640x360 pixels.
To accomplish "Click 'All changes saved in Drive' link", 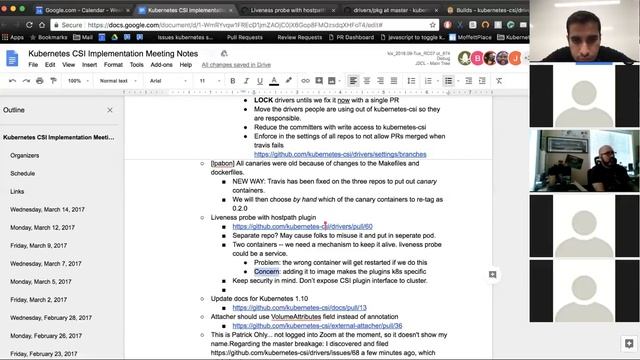I will pyautogui.click(x=236, y=65).
